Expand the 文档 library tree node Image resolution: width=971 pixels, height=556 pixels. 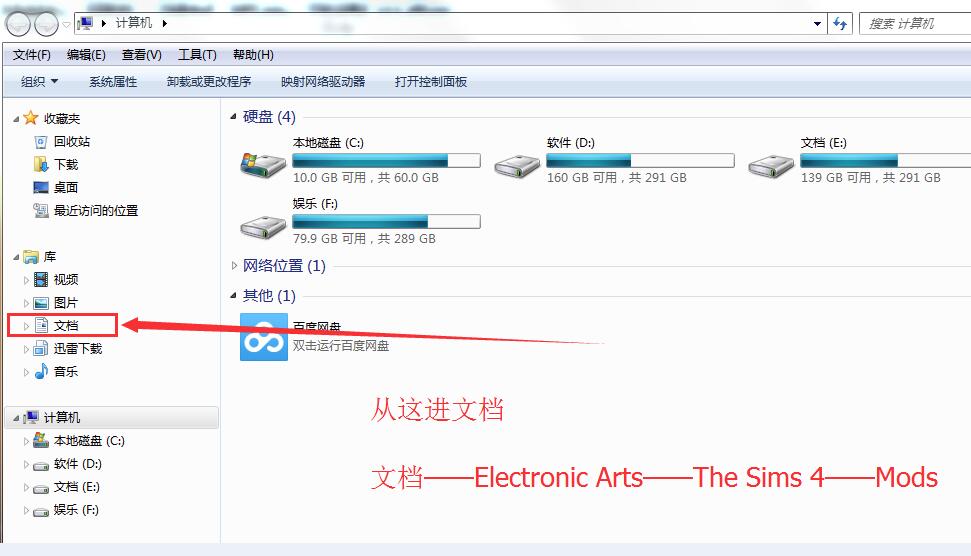click(26, 326)
